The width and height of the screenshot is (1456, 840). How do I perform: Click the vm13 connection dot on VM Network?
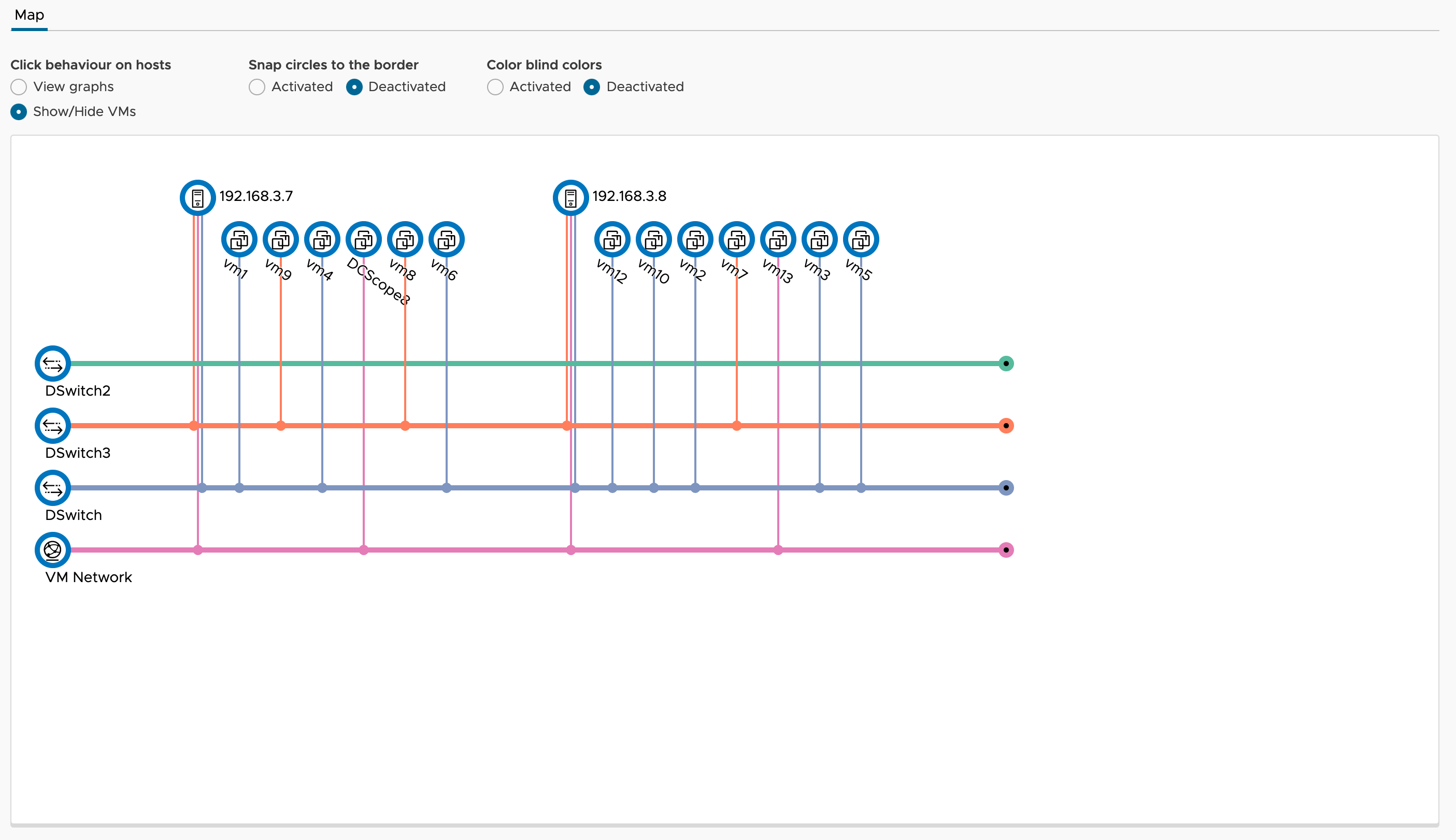(x=778, y=551)
